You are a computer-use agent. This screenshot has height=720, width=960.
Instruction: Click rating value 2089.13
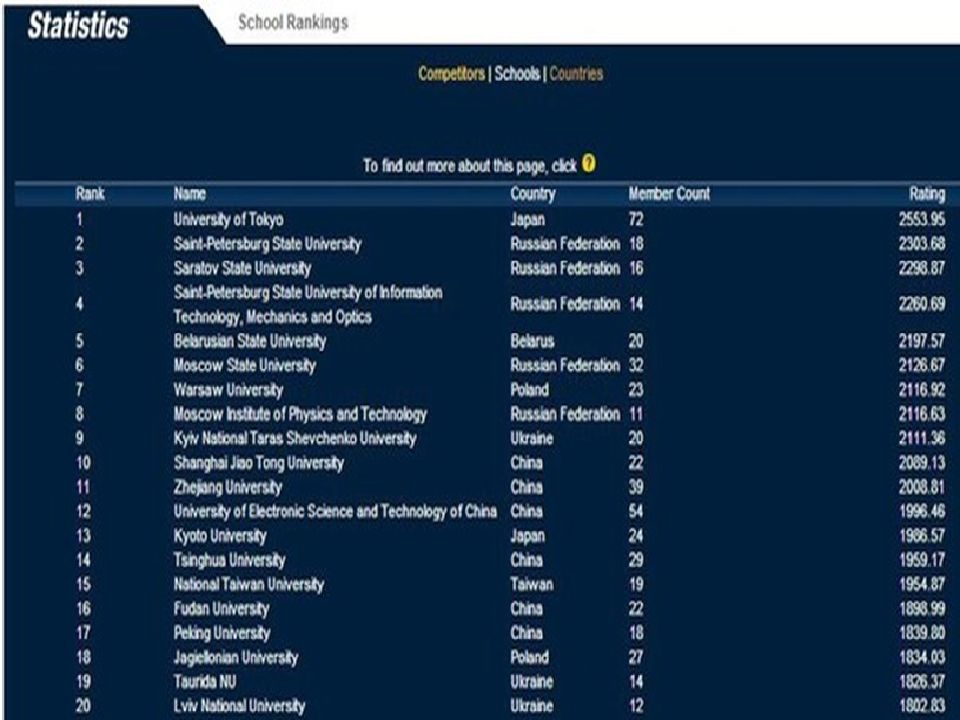pyautogui.click(x=921, y=463)
